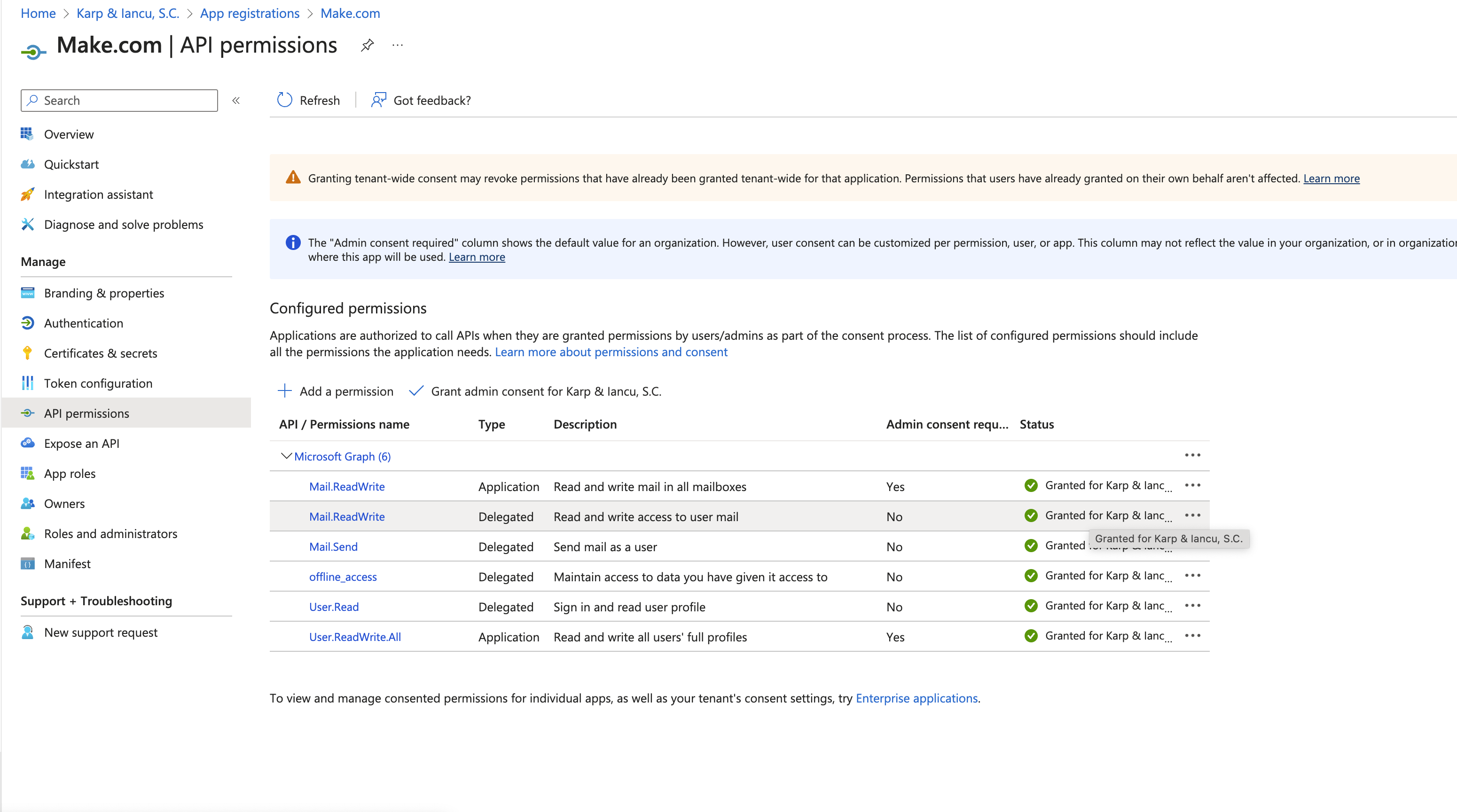
Task: Open ellipsis menu for User.ReadWrite.All row
Action: coord(1192,636)
